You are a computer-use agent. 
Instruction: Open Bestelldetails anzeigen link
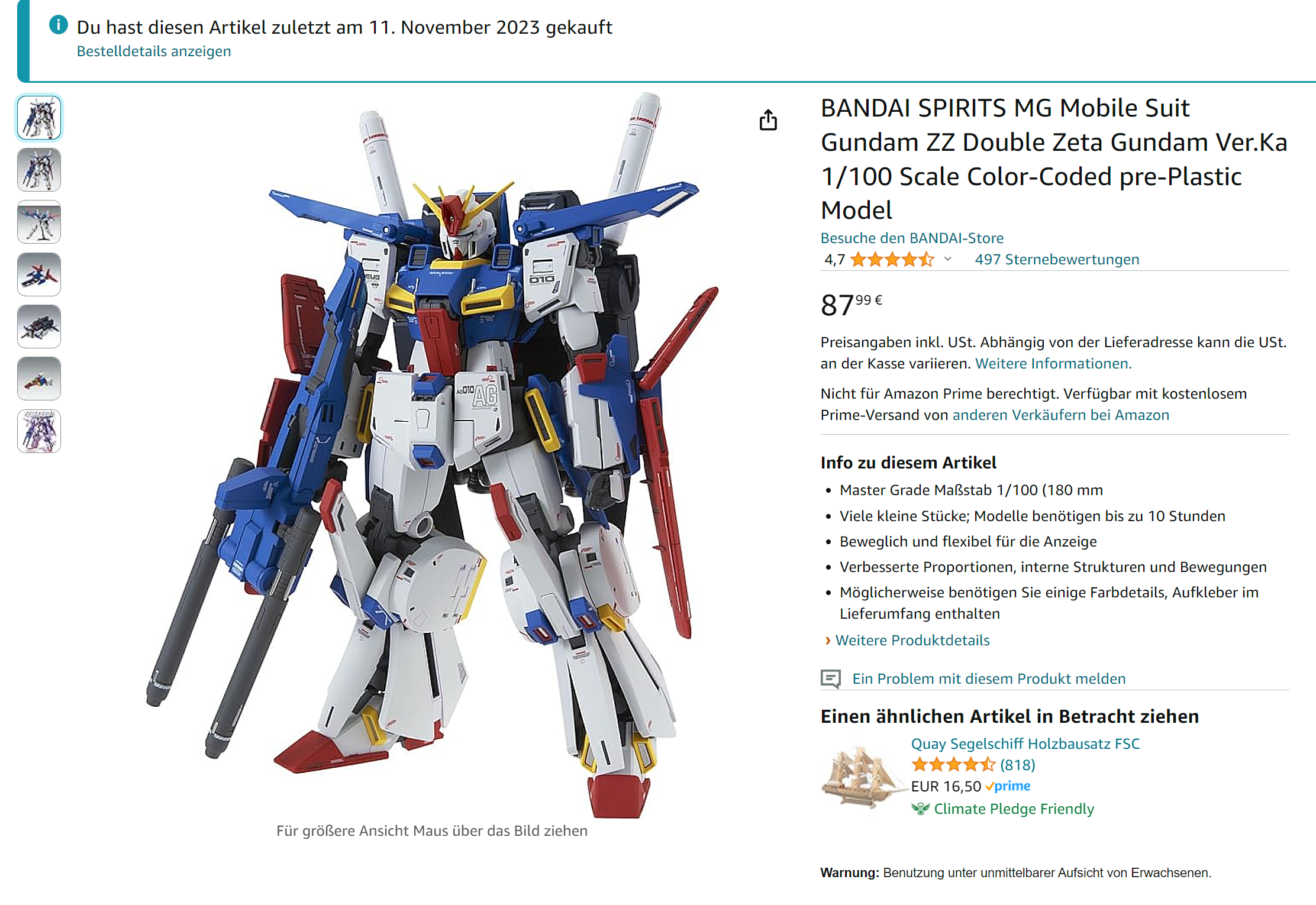pyautogui.click(x=154, y=51)
